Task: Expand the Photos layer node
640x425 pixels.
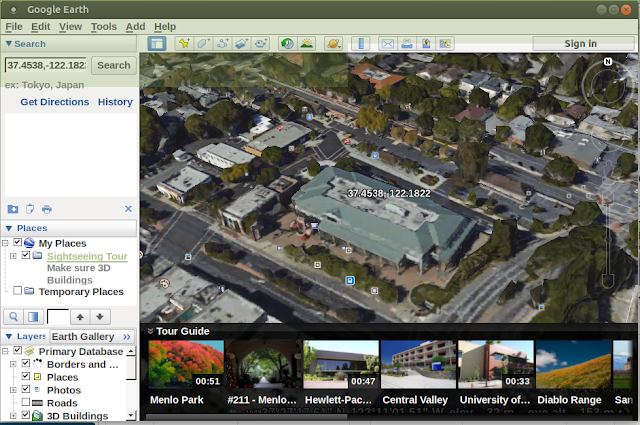Action: [x=13, y=390]
